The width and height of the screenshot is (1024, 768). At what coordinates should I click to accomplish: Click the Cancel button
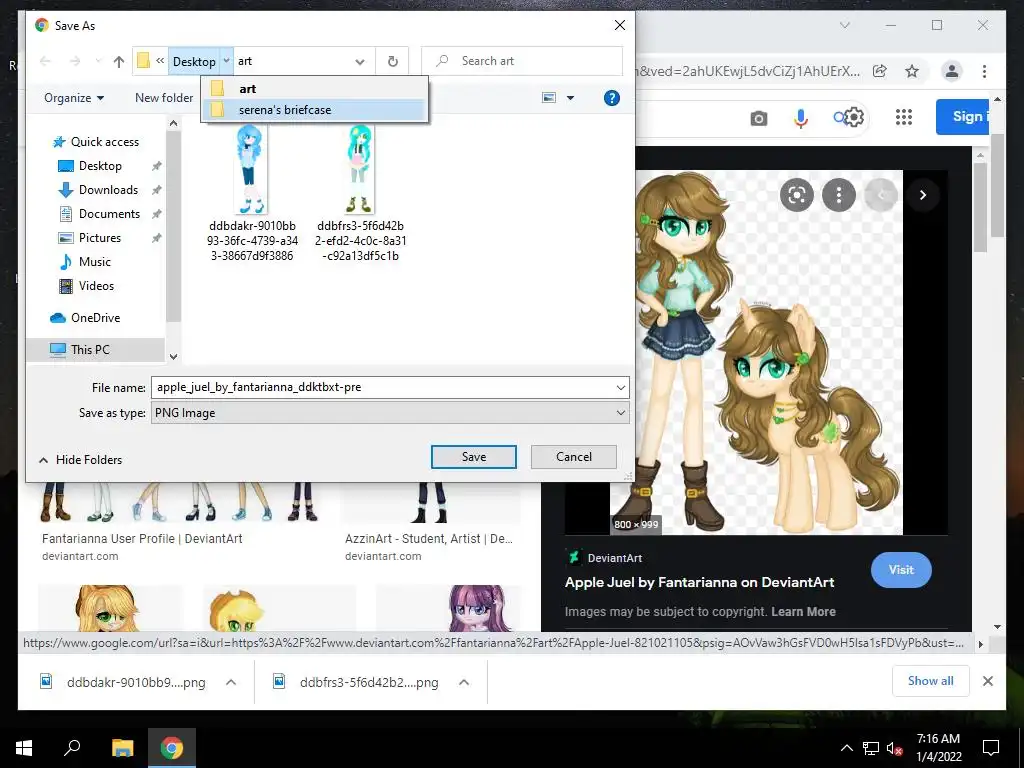click(x=573, y=457)
